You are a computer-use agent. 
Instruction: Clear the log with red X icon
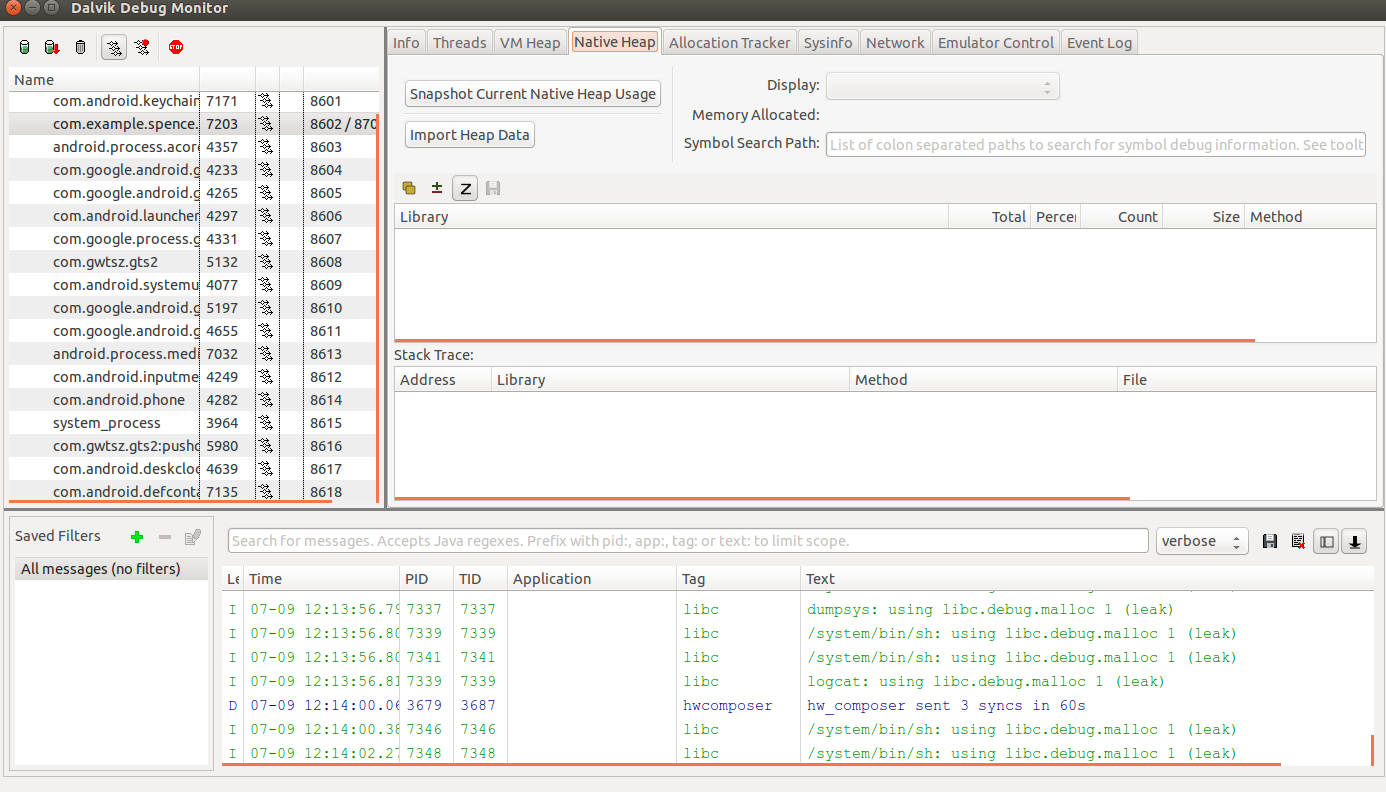point(1298,541)
